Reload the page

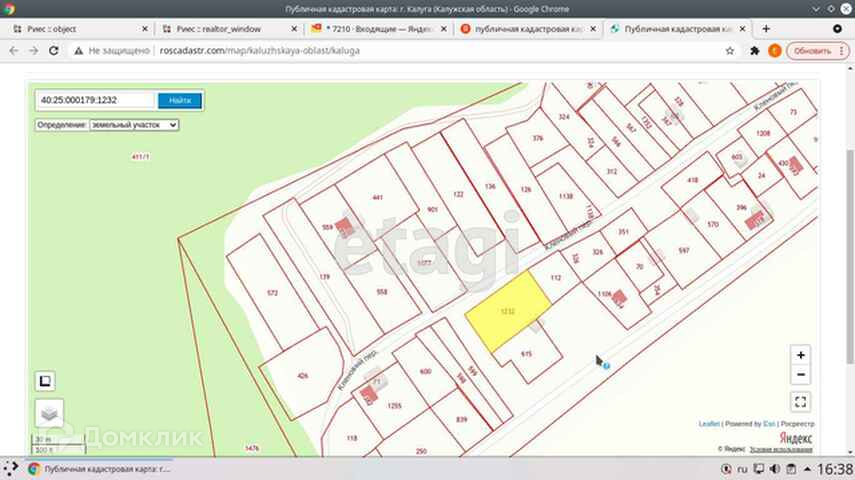(x=59, y=50)
